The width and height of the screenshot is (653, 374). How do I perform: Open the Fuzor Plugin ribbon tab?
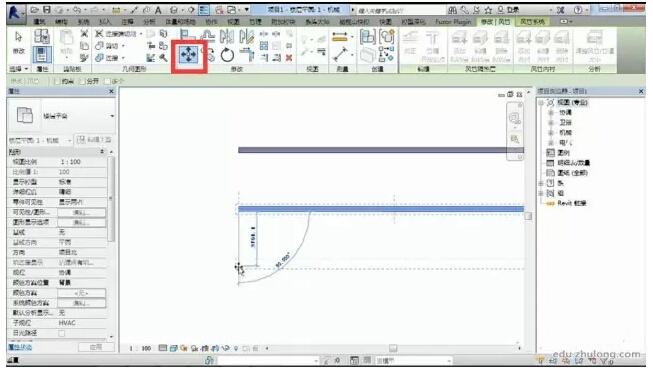[453, 21]
